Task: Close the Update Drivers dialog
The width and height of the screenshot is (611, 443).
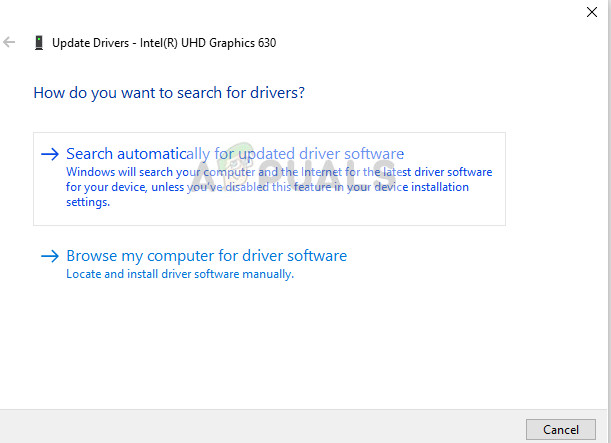Action: point(592,12)
